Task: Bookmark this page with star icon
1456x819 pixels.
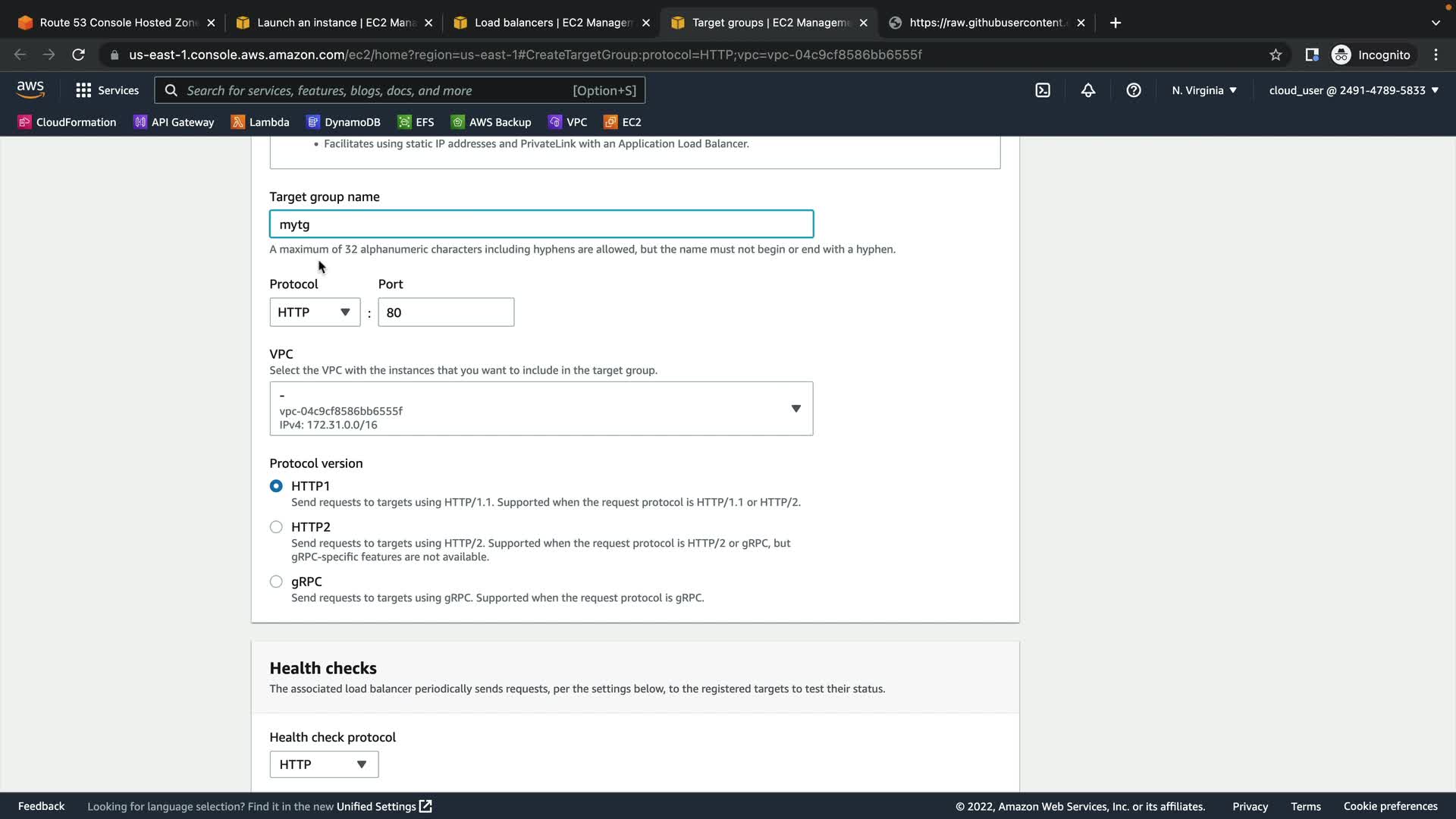Action: click(x=1276, y=55)
